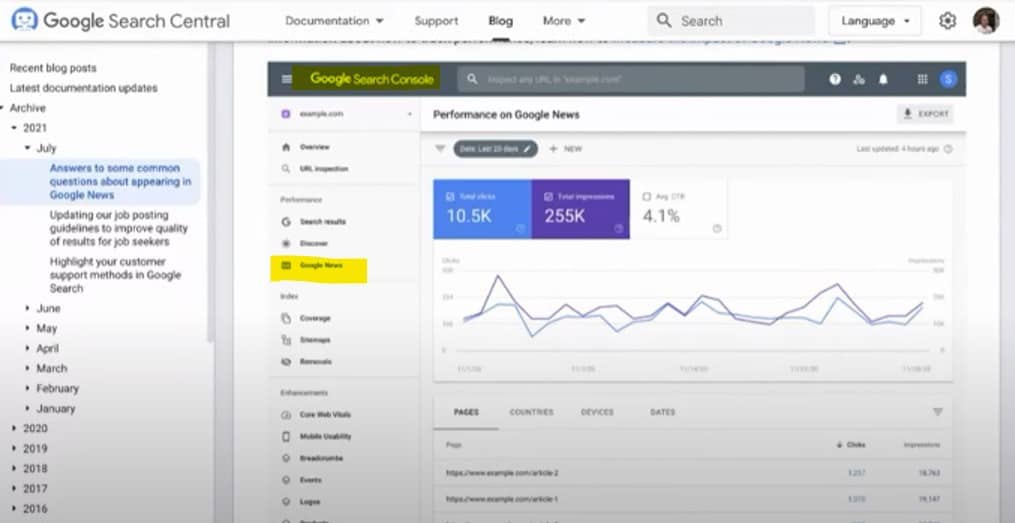This screenshot has height=523, width=1015.
Task: Open the Google apps grid icon
Action: tap(922, 79)
